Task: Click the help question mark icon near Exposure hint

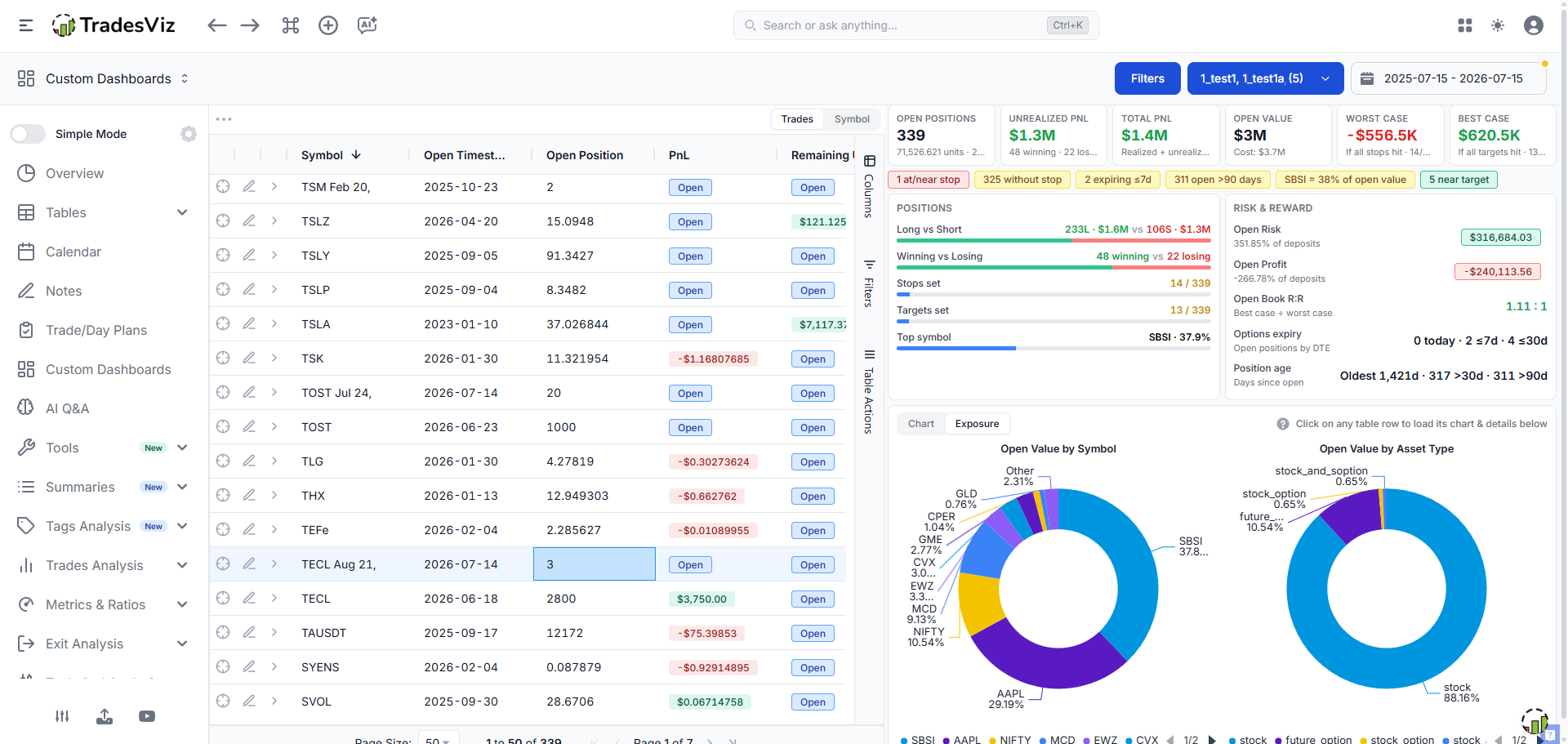Action: coord(1283,424)
